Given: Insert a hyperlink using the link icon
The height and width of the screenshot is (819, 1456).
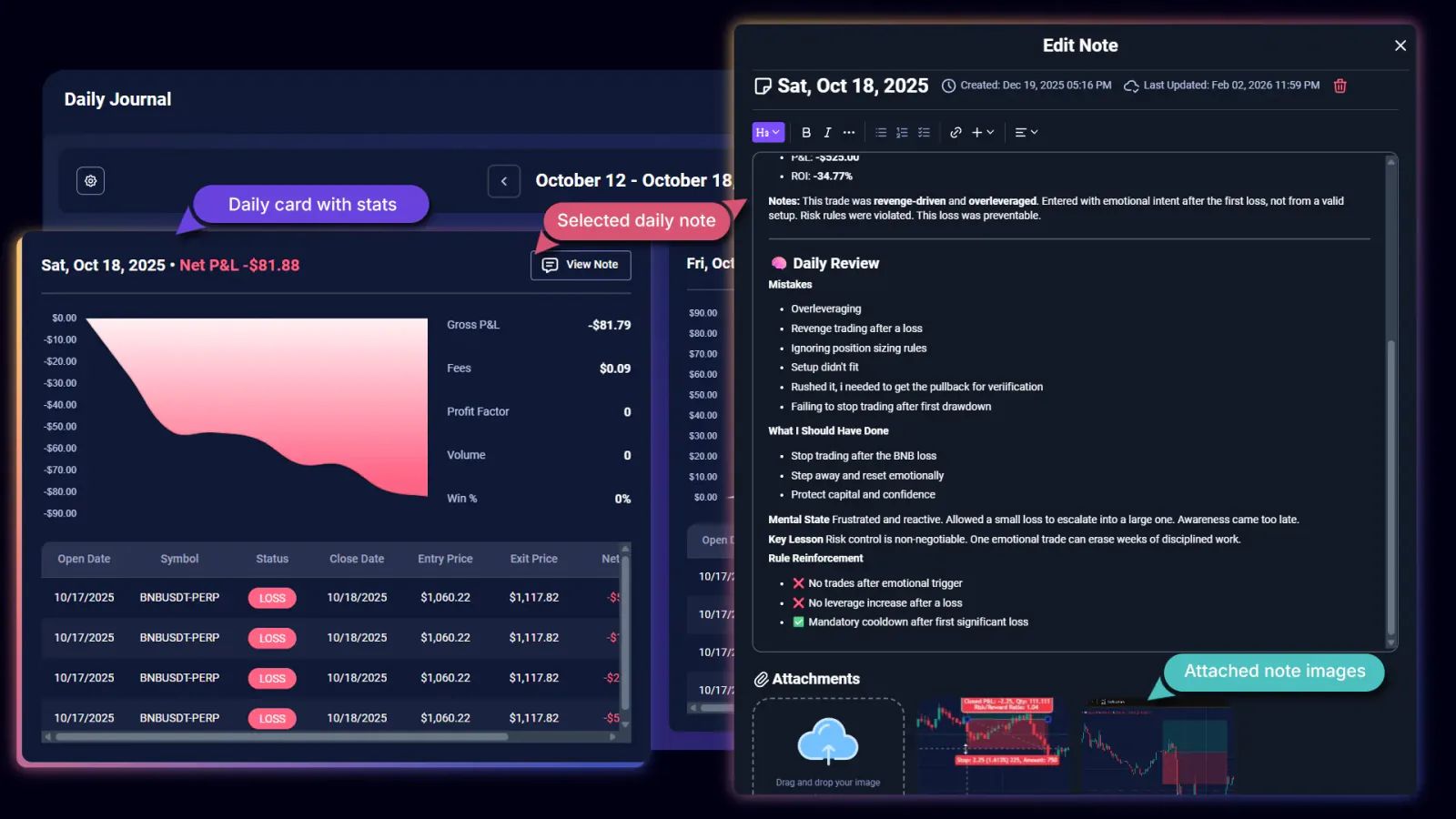Looking at the screenshot, I should [955, 132].
